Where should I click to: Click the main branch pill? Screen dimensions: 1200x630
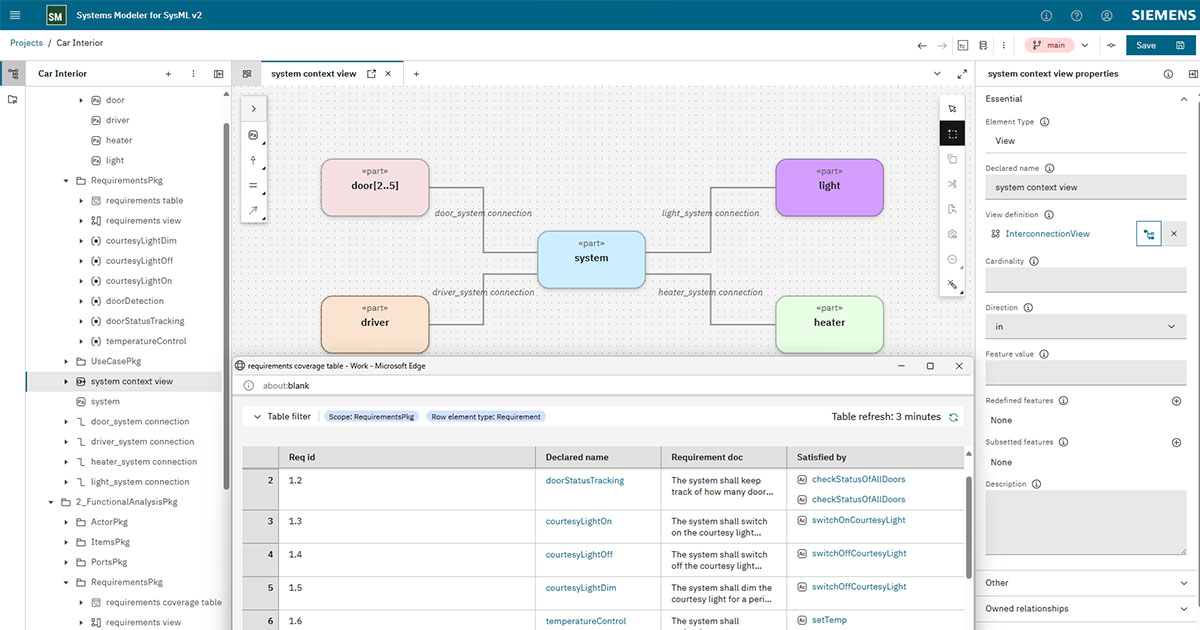coord(1048,45)
